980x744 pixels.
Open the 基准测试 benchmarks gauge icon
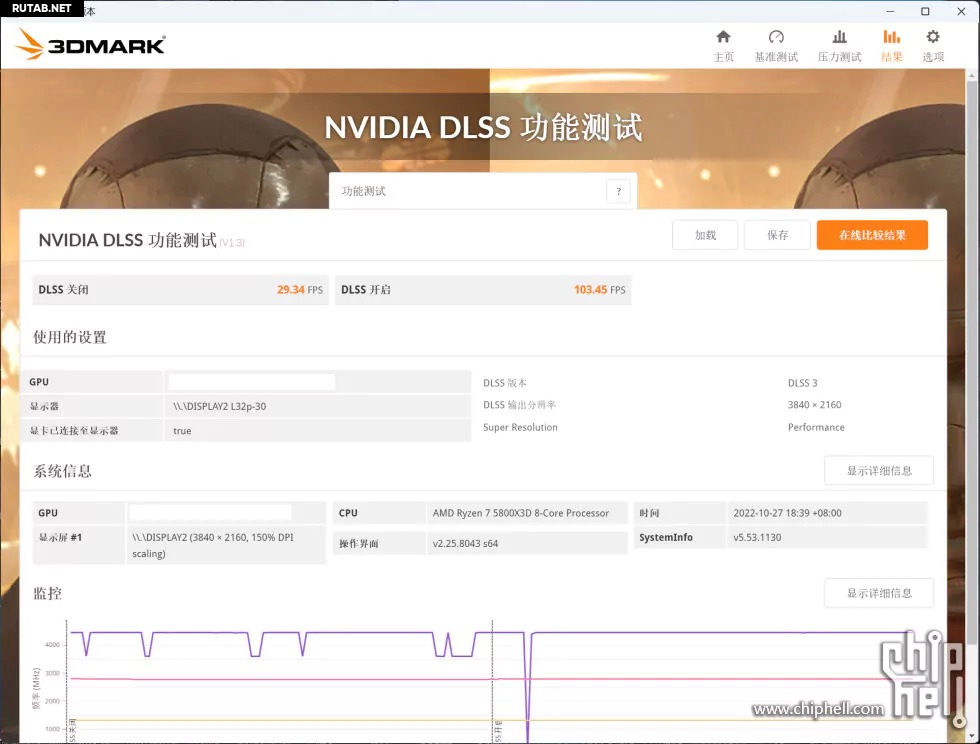pos(776,38)
